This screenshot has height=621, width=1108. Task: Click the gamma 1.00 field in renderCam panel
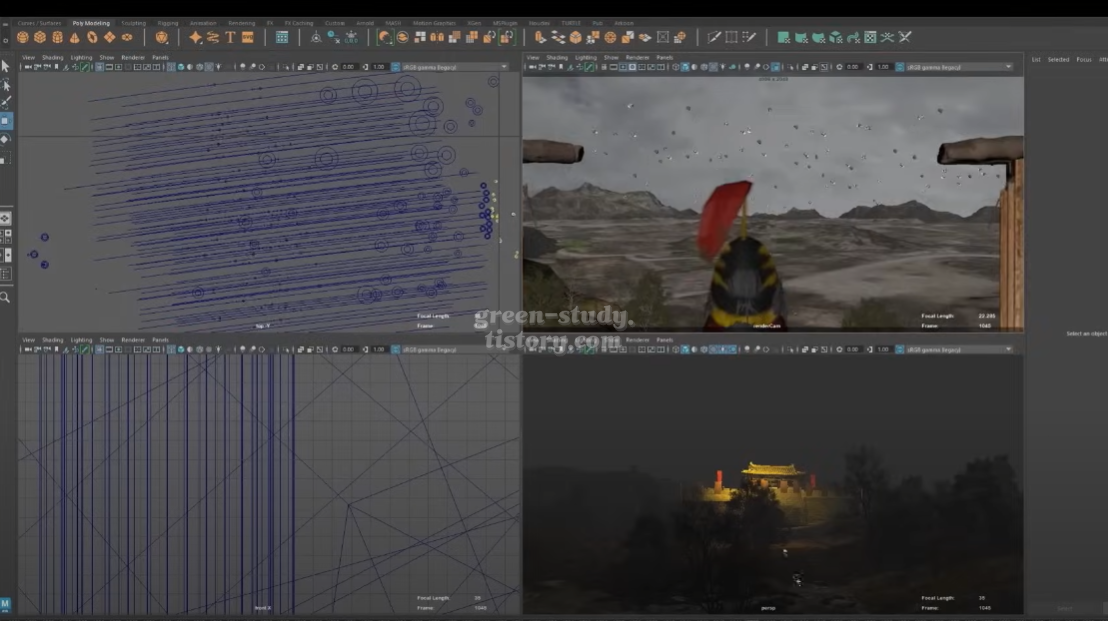pos(883,67)
